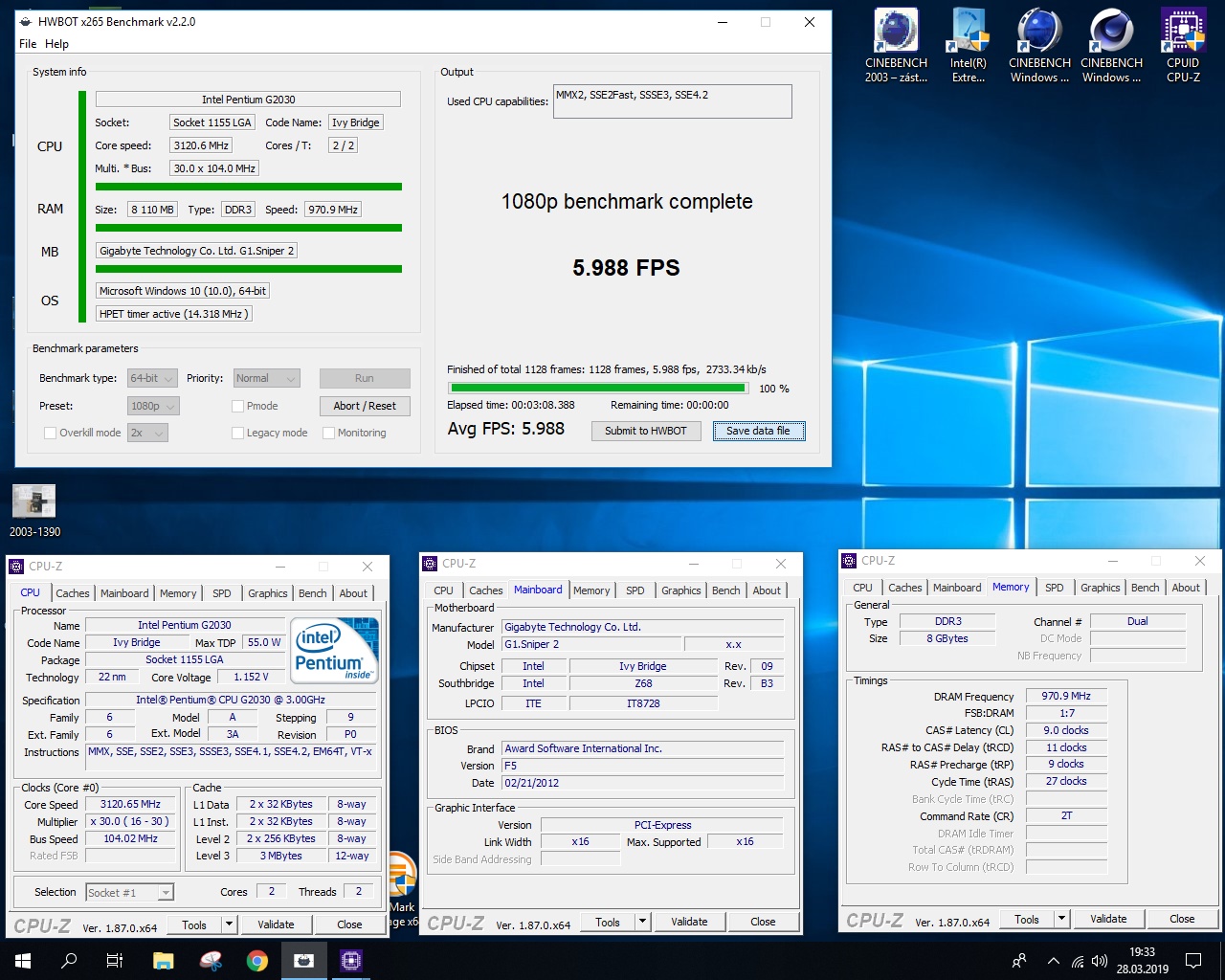
Task: Toggle Overkill mode checkbox
Action: (x=50, y=434)
